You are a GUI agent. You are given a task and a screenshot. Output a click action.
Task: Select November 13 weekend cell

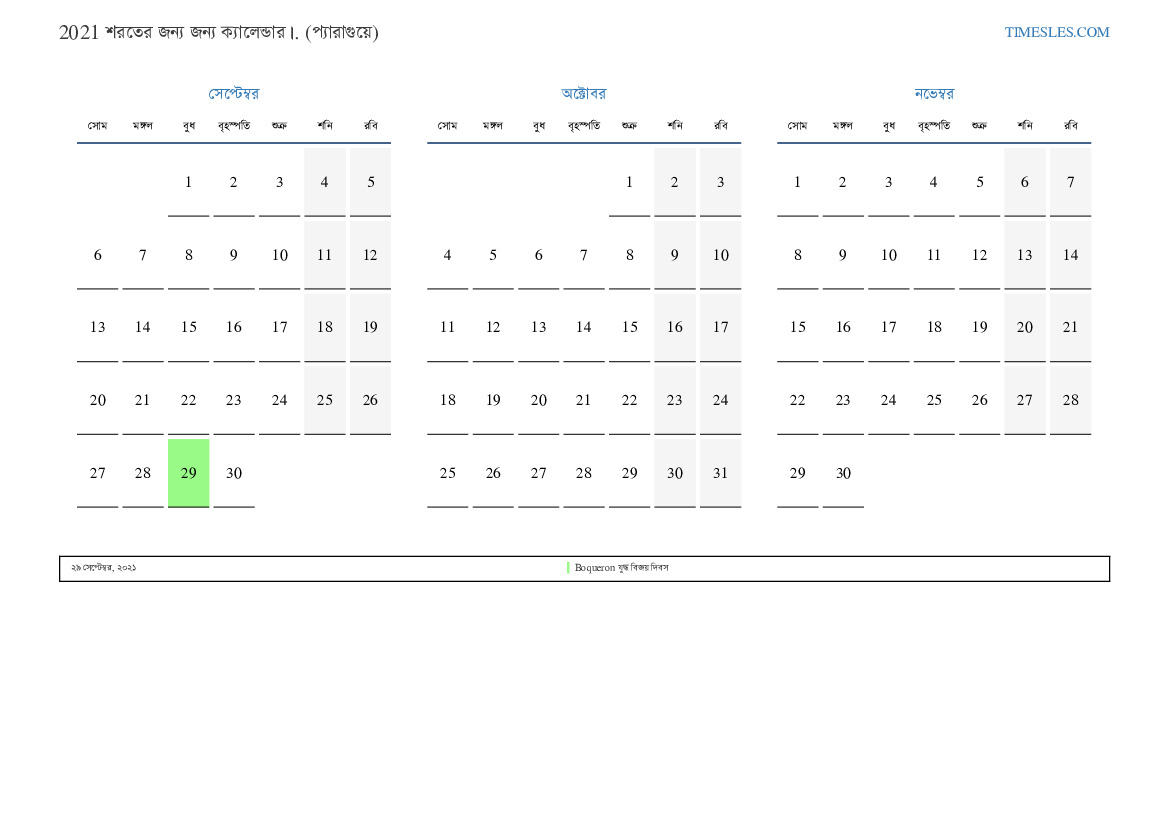click(1024, 255)
